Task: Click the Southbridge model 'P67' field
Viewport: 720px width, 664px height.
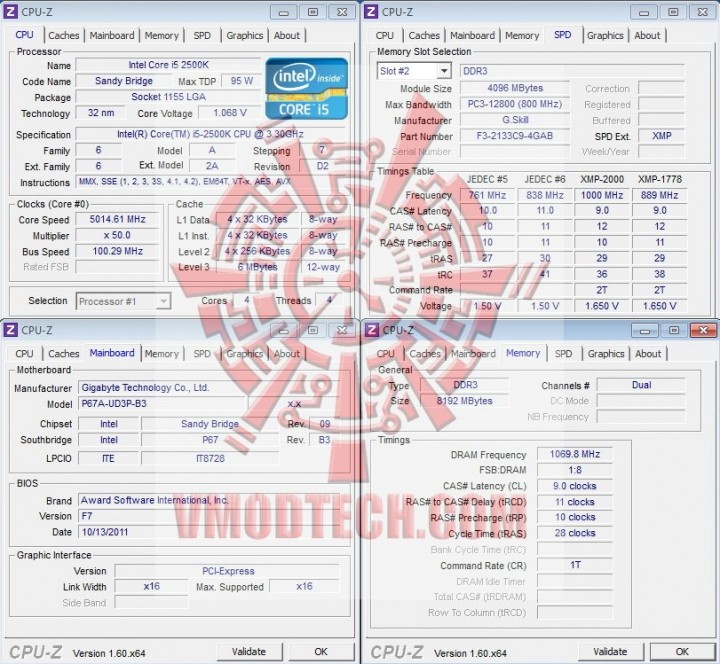Action: [x=210, y=440]
